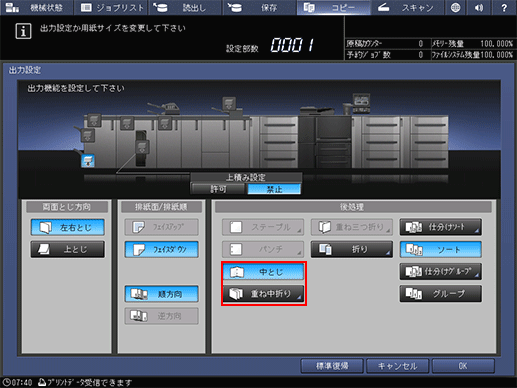This screenshot has height=388, width=517.
Task: Open help with the question mark icon
Action: click(504, 7)
